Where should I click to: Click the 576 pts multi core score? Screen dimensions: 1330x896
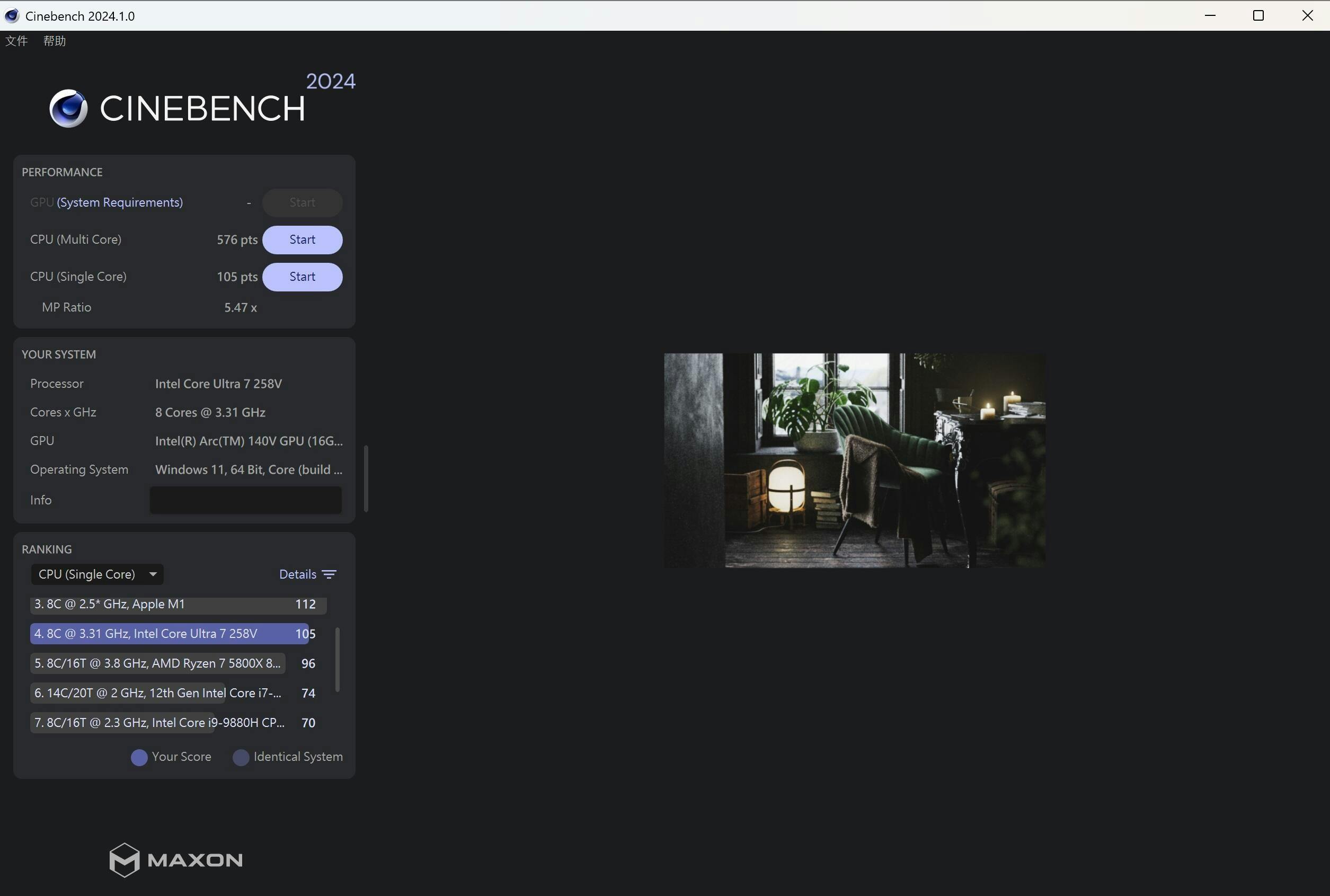237,240
